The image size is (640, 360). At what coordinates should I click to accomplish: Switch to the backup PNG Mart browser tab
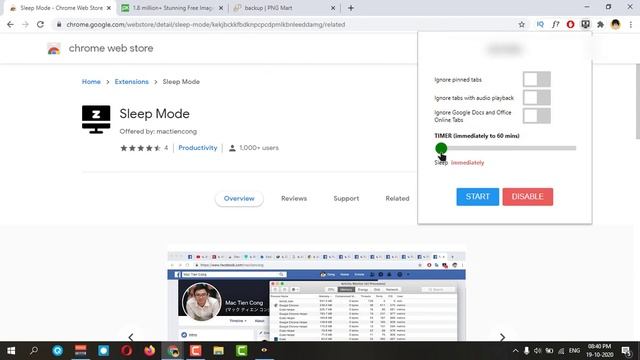(284, 8)
